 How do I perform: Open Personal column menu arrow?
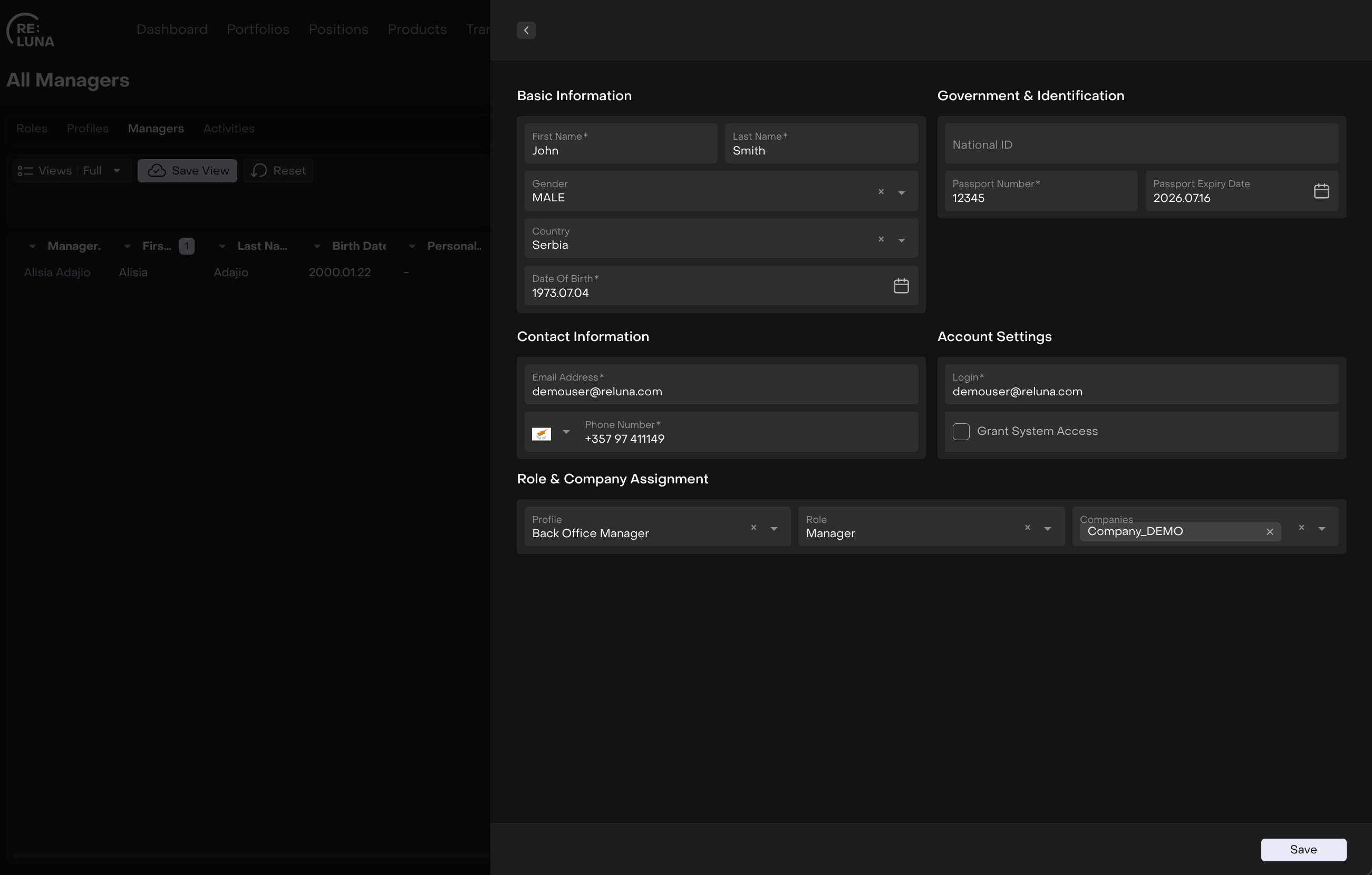[x=412, y=247]
